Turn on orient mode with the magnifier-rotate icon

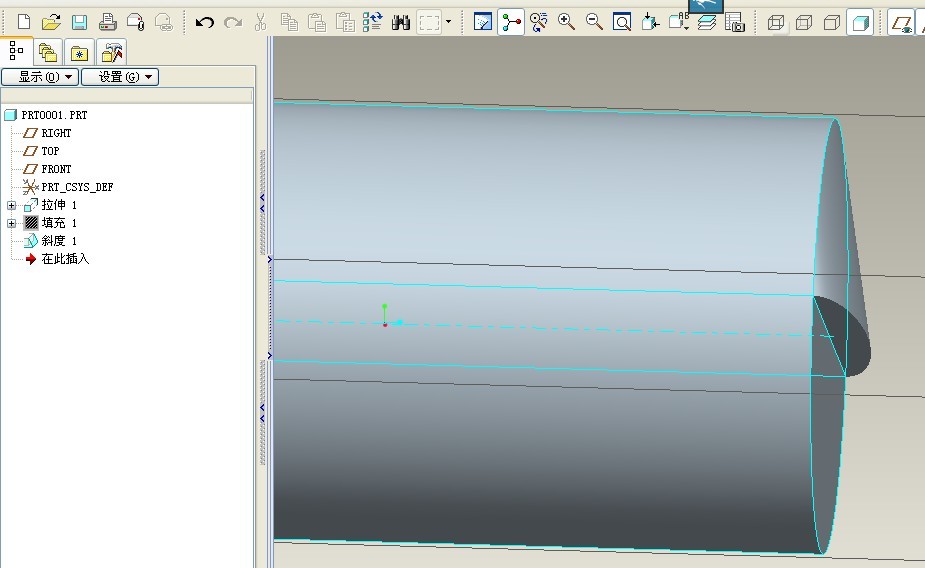[x=539, y=22]
